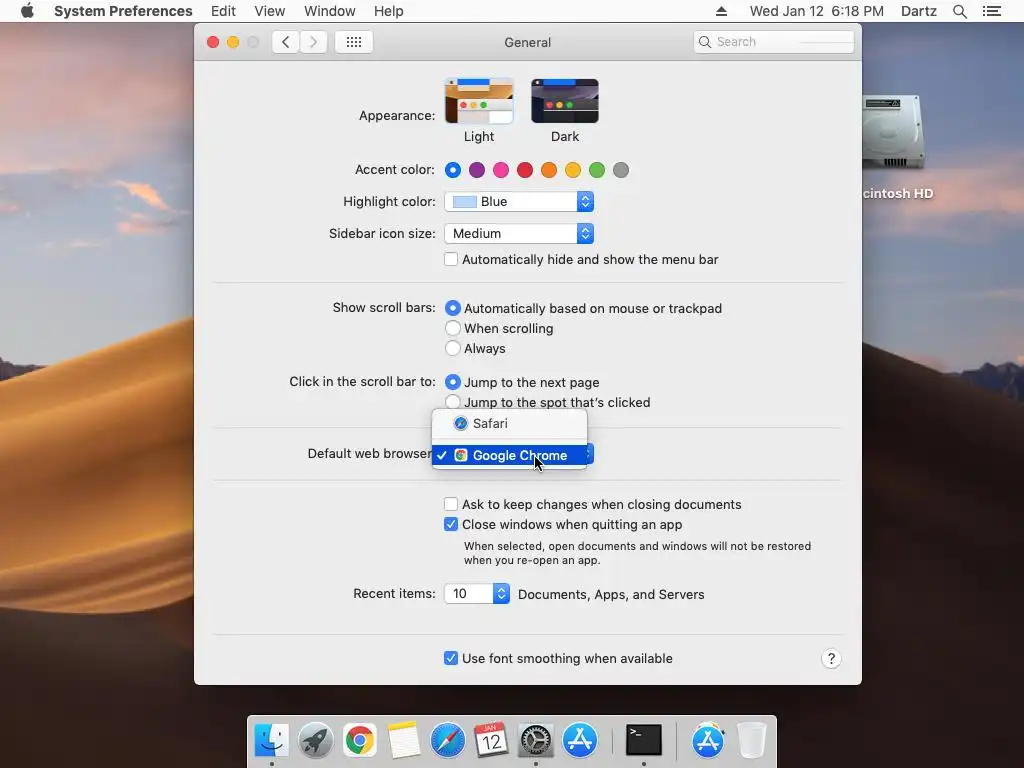The image size is (1024, 768).
Task: Click the Spotlight search magnifier
Action: [x=959, y=11]
